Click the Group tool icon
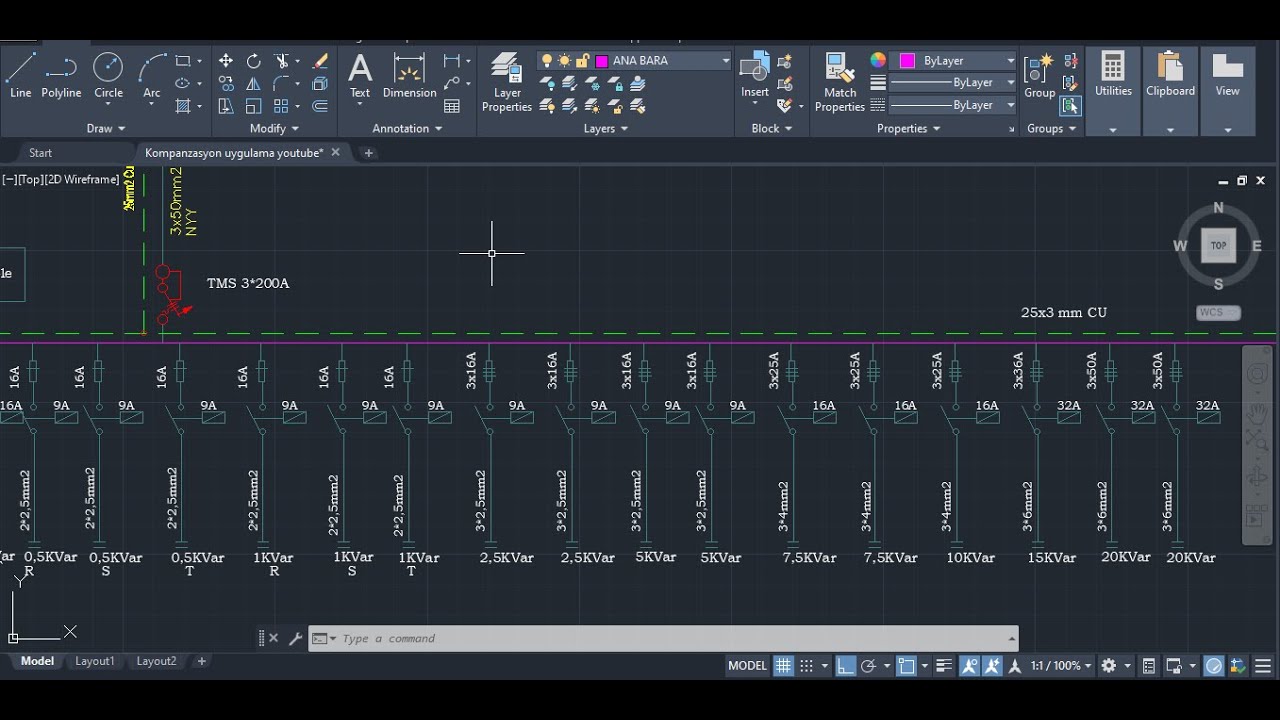The height and width of the screenshot is (720, 1280). (1040, 75)
